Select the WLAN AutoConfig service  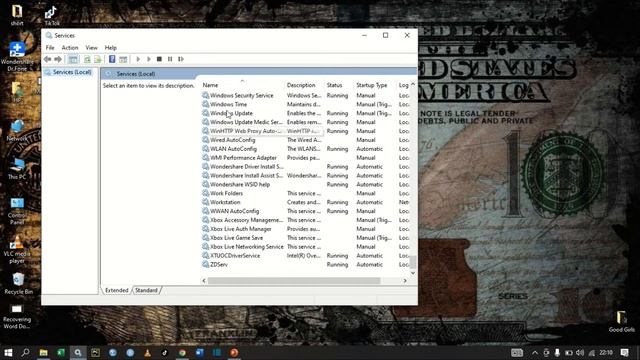click(x=305, y=149)
